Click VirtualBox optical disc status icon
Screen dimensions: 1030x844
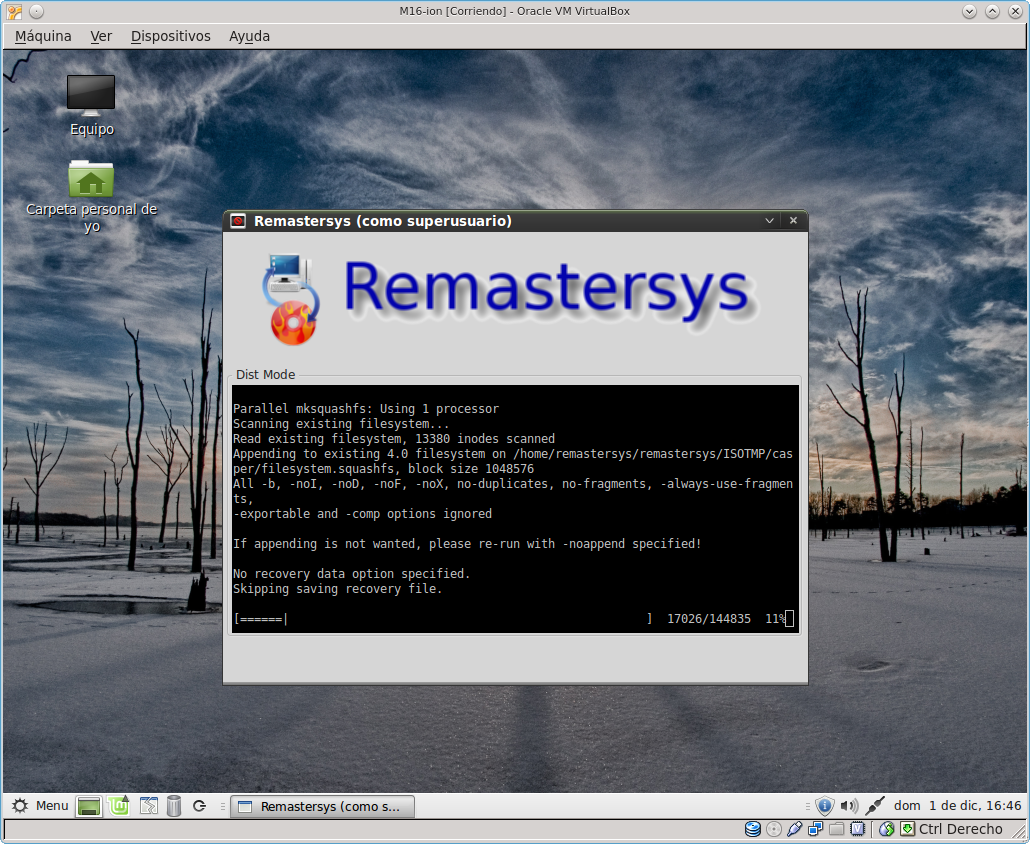pos(774,829)
